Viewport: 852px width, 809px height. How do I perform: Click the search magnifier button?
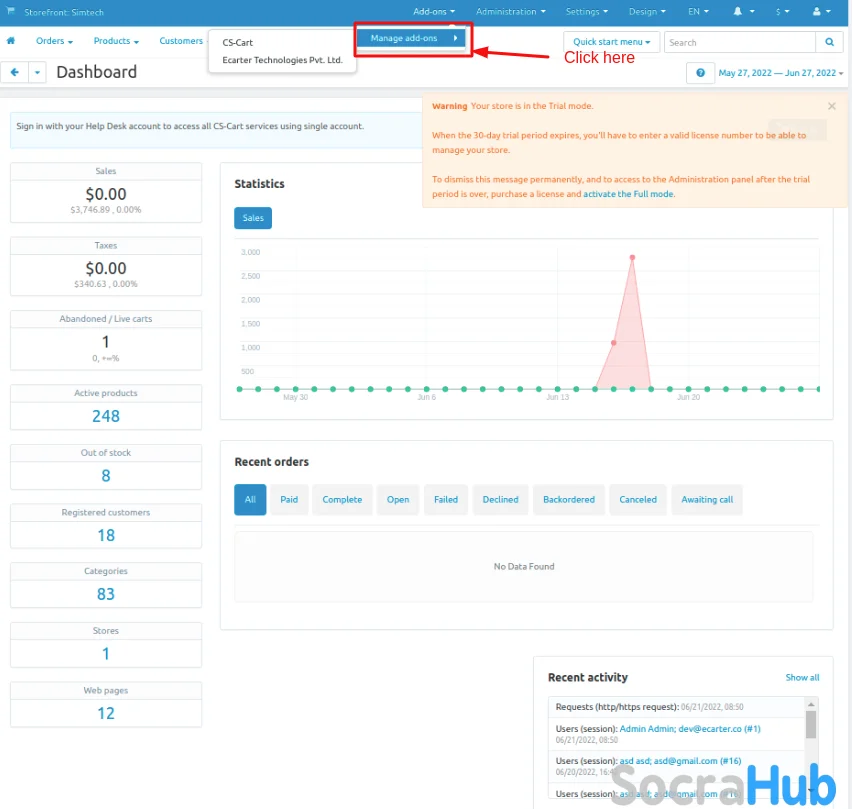point(829,43)
